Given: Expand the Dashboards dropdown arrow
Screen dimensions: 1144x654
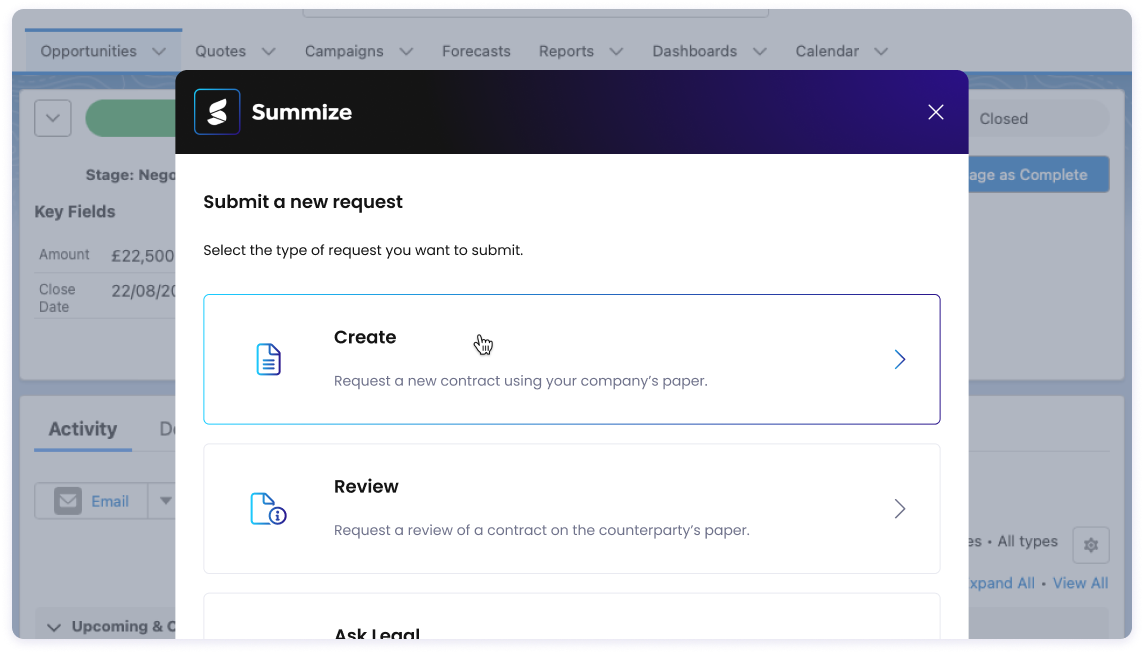Looking at the screenshot, I should (760, 51).
